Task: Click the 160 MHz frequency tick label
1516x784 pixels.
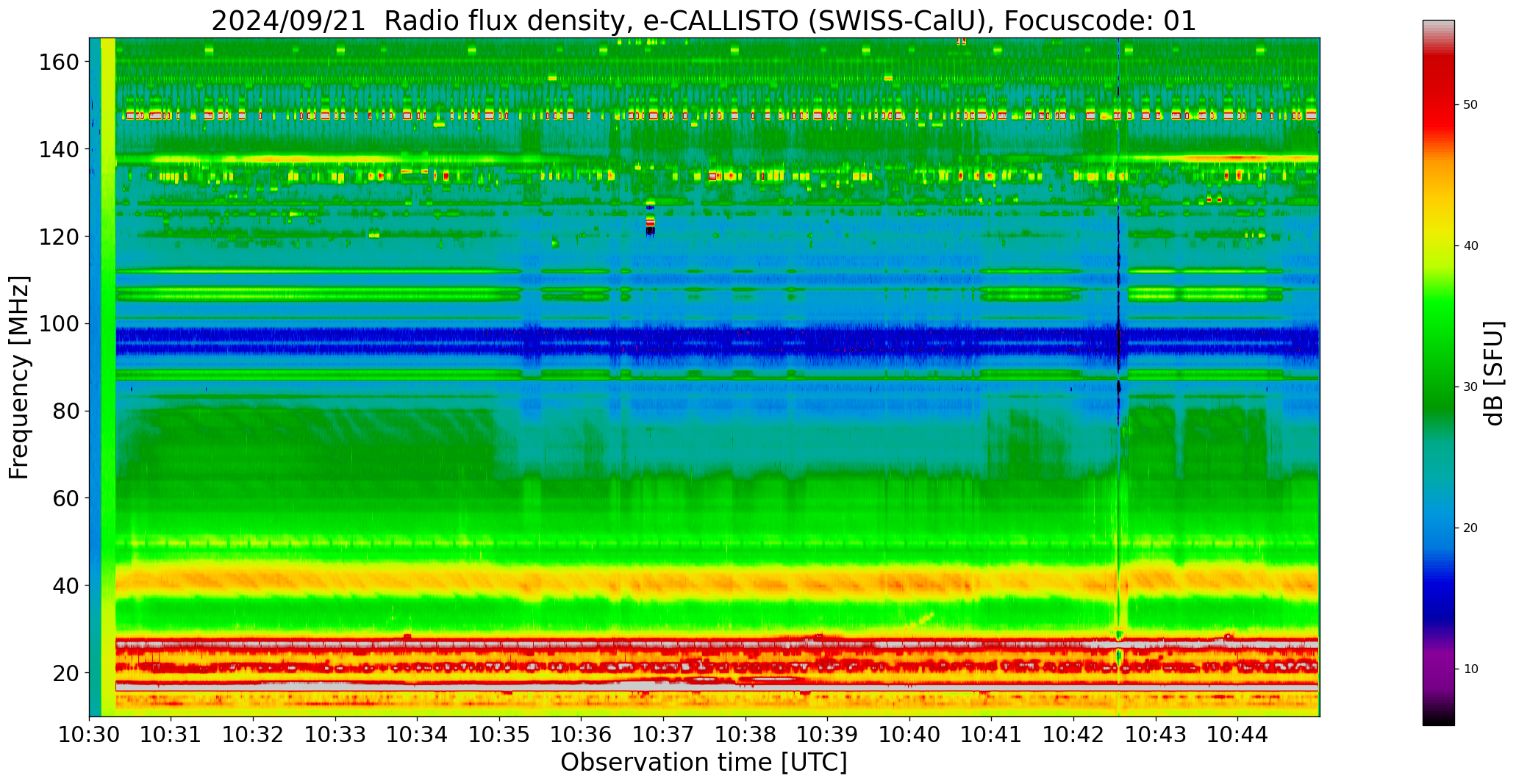Action: [x=57, y=62]
